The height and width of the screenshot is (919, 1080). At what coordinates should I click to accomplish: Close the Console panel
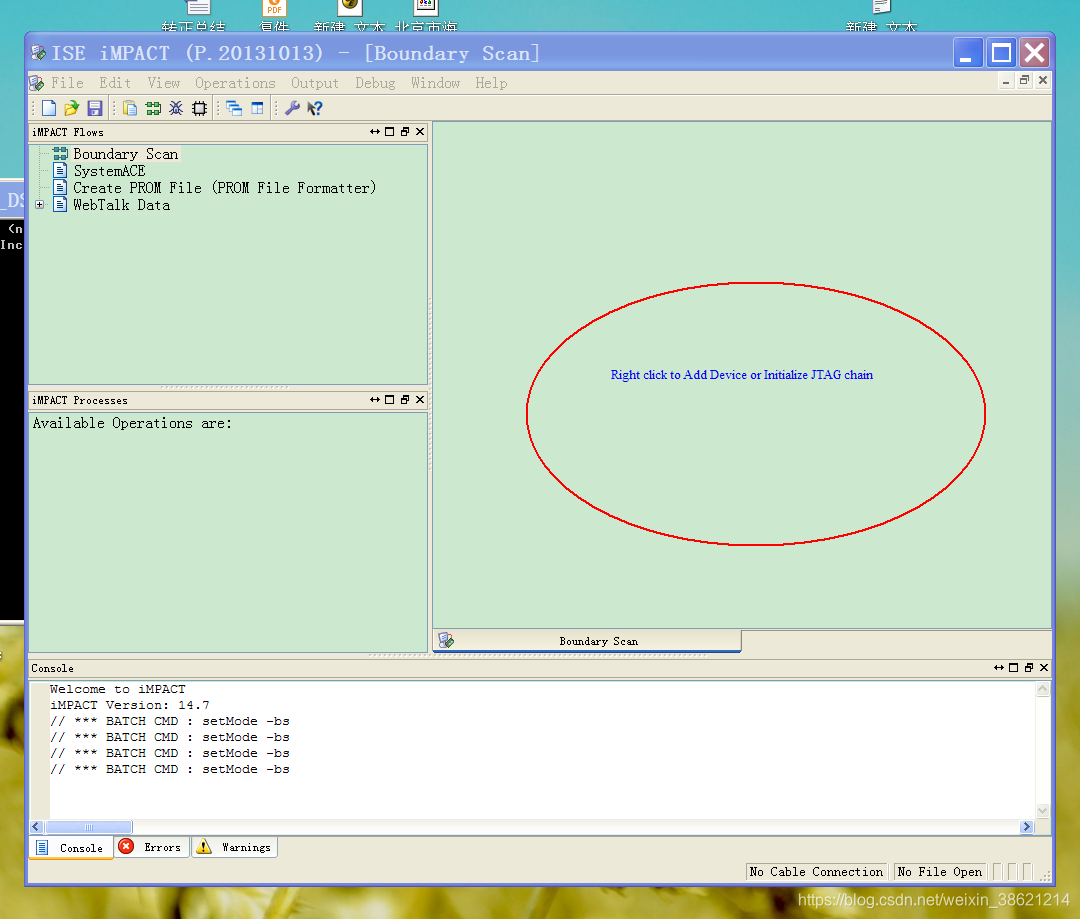tap(1044, 668)
